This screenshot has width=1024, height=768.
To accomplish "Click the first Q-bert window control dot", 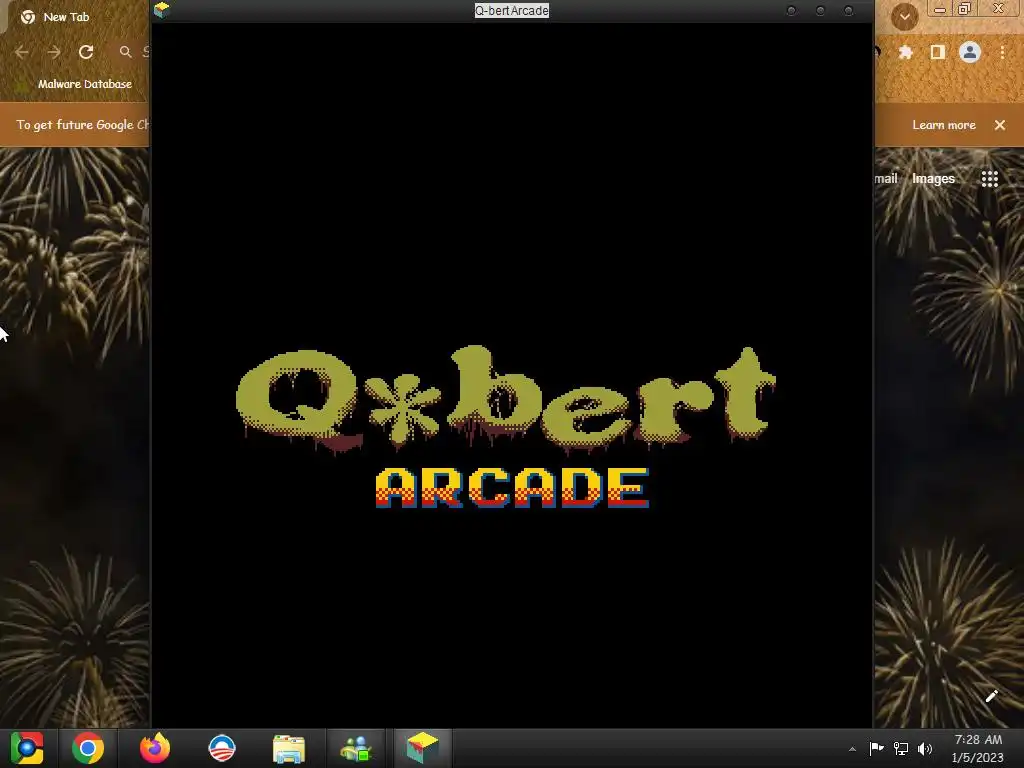I will [791, 10].
